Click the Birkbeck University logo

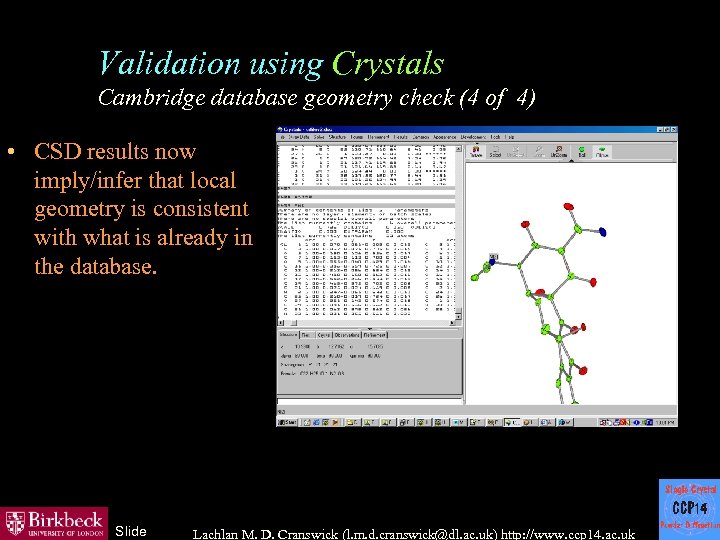(54, 523)
